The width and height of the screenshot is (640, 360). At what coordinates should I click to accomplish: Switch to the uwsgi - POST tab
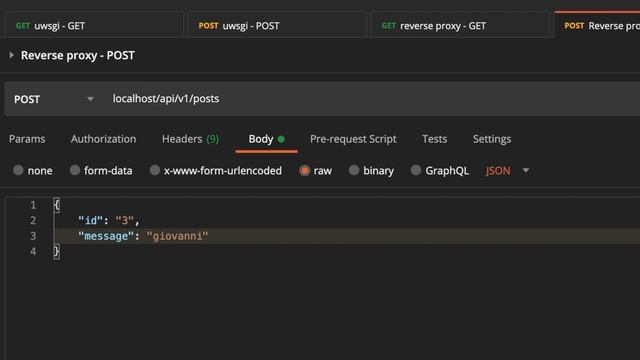[x=276, y=26]
